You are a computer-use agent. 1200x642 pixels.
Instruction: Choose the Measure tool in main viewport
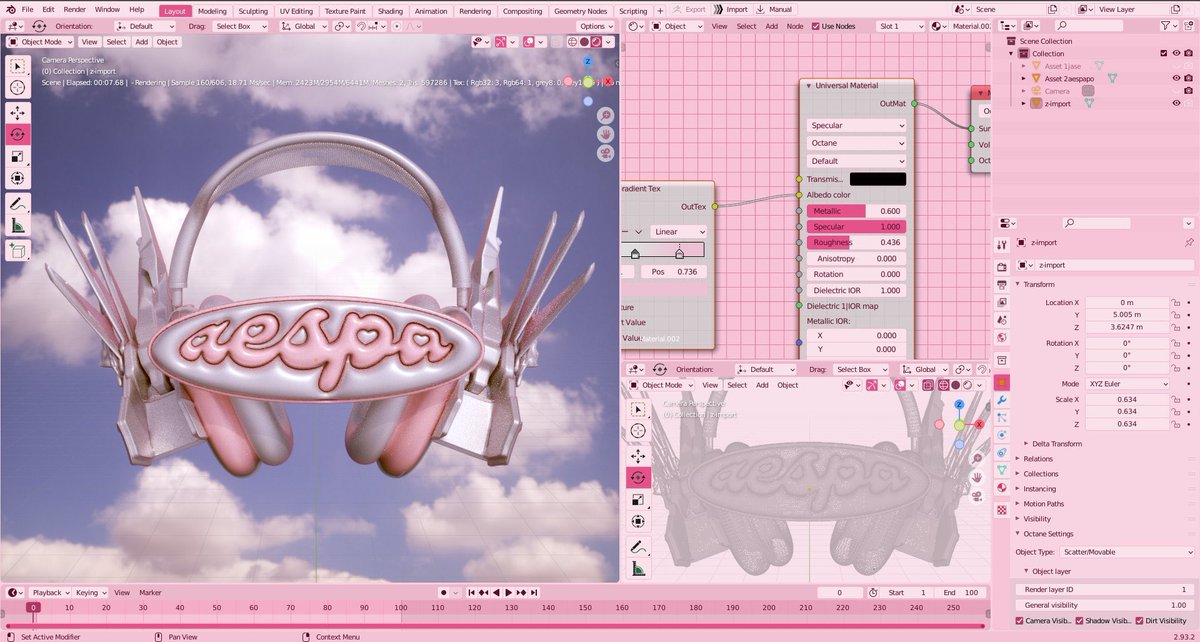click(18, 226)
